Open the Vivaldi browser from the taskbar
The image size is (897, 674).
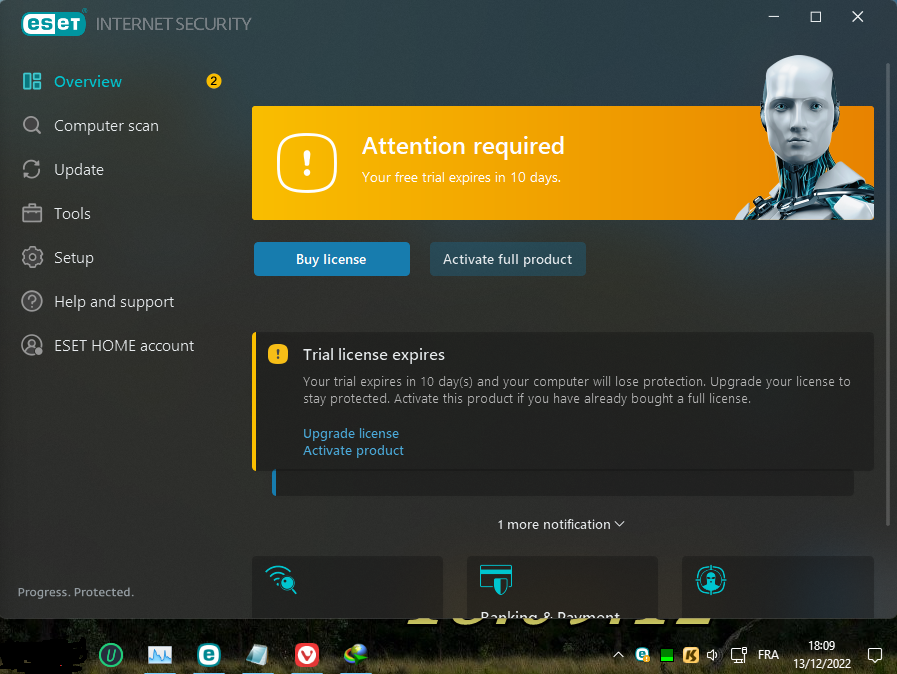(307, 655)
